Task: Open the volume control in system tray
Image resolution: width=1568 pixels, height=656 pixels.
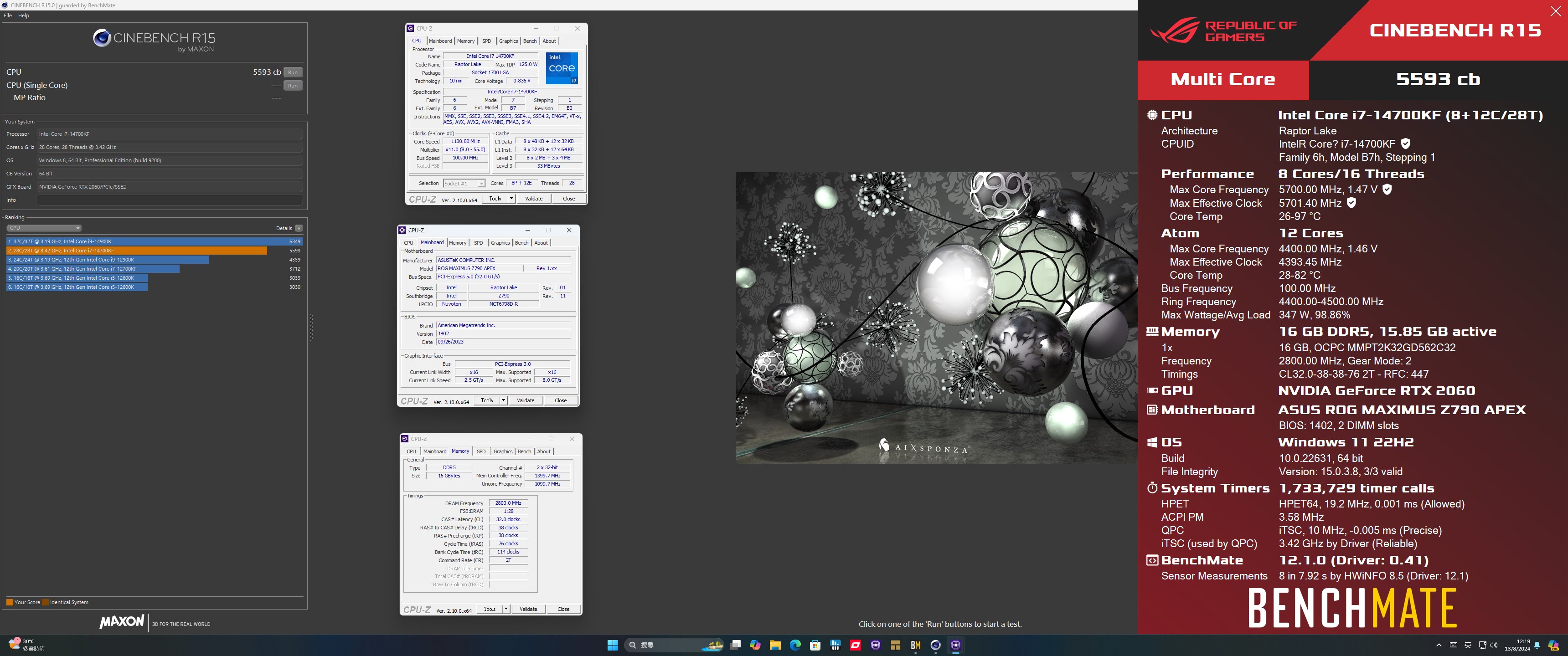Action: pos(1493,645)
